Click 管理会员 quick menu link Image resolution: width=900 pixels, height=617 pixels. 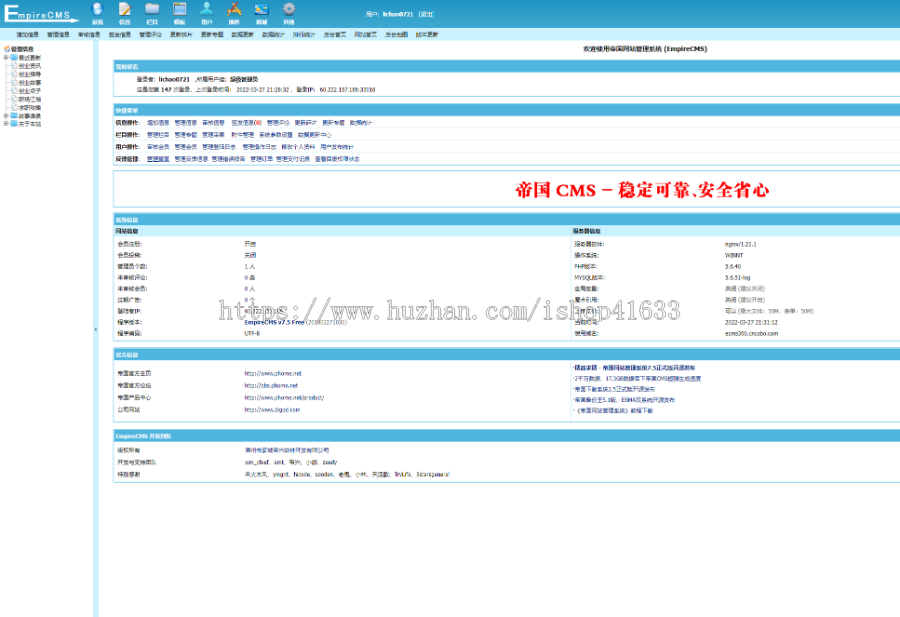tap(185, 147)
